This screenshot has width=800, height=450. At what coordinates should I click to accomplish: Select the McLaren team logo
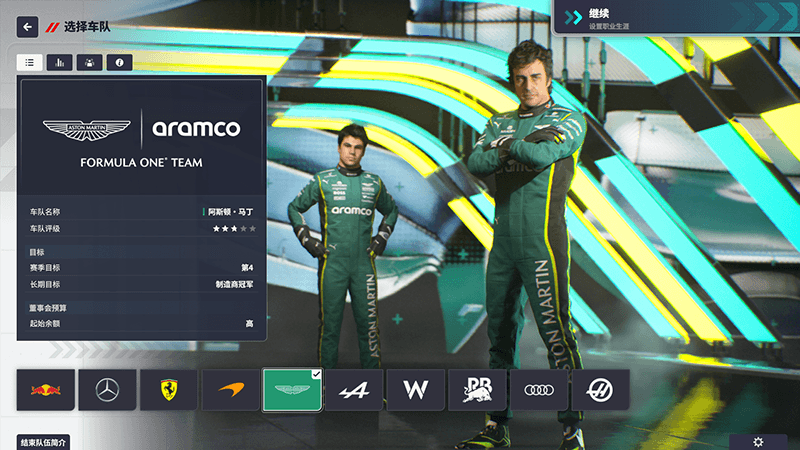231,390
